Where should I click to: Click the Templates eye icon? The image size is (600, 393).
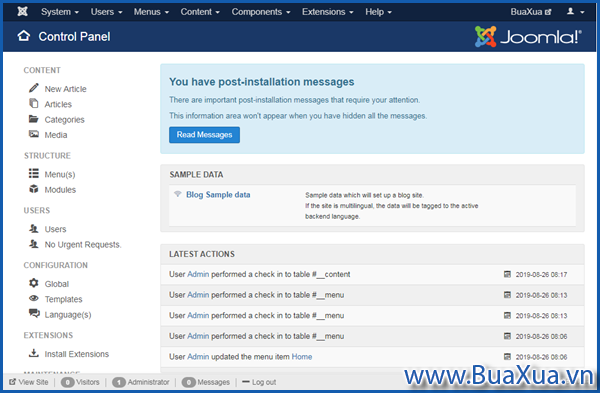click(34, 298)
